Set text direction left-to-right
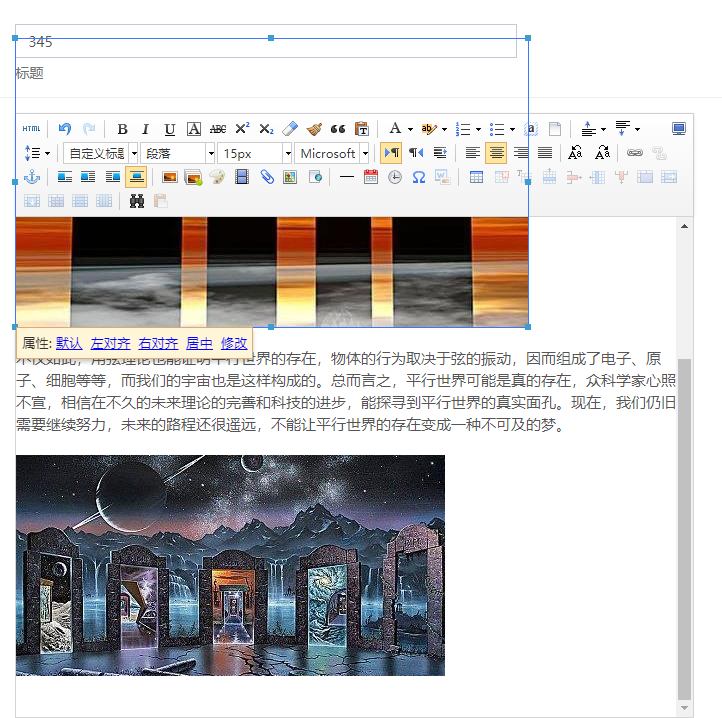Viewport: 722px width, 718px height. point(391,153)
